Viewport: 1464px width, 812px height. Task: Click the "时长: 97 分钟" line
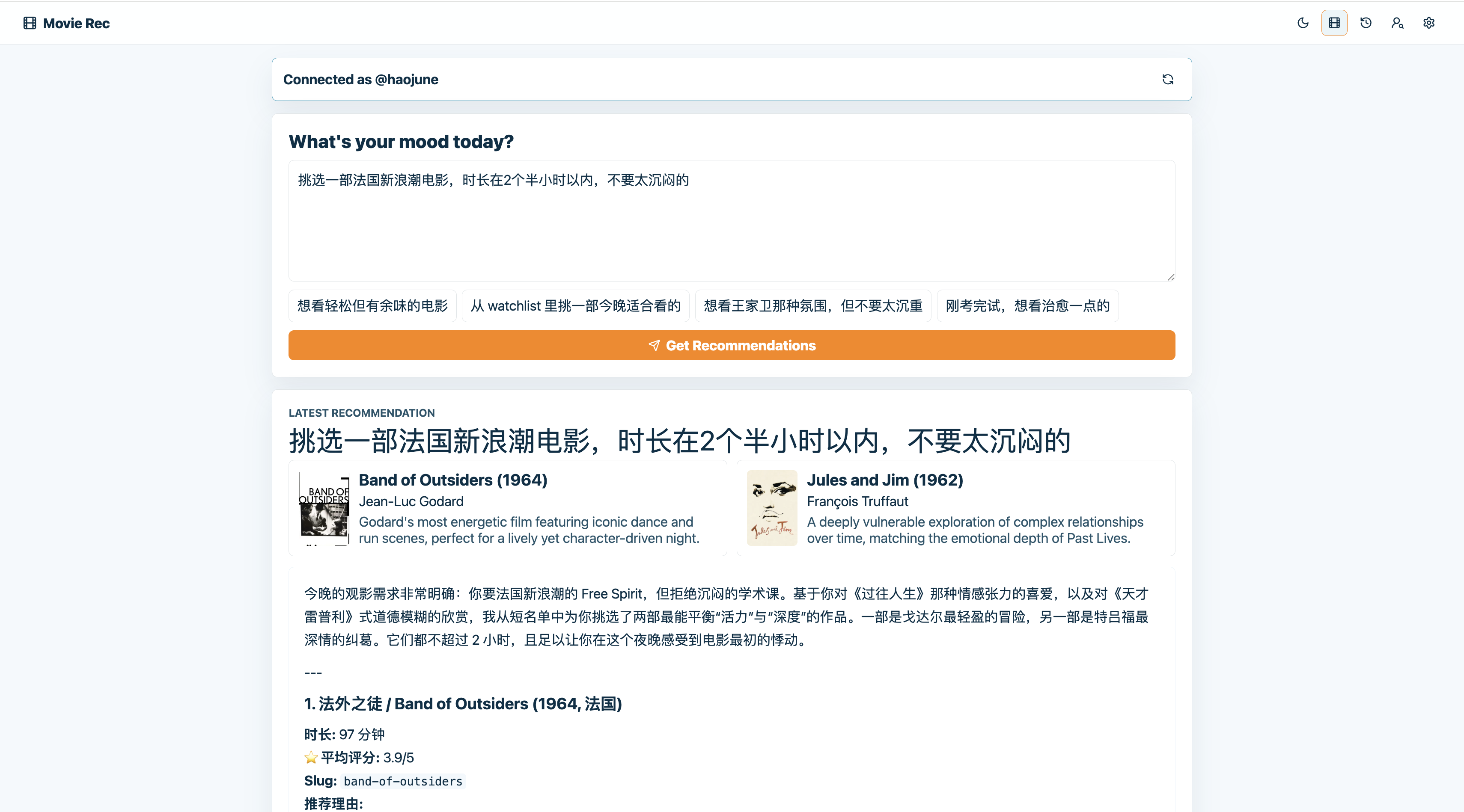[345, 734]
